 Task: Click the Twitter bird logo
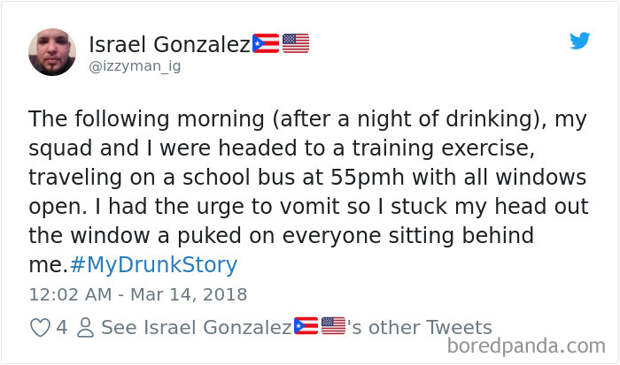pyautogui.click(x=580, y=41)
